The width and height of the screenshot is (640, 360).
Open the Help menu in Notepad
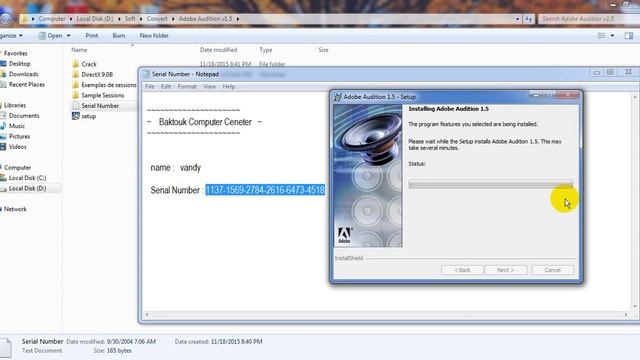[x=229, y=87]
